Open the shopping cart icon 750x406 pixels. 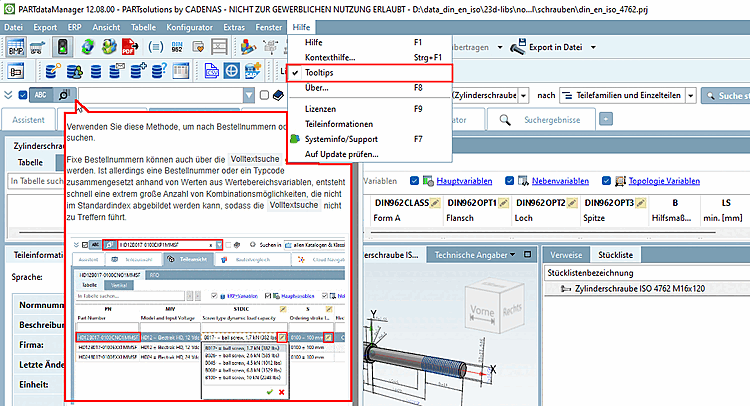point(38,47)
